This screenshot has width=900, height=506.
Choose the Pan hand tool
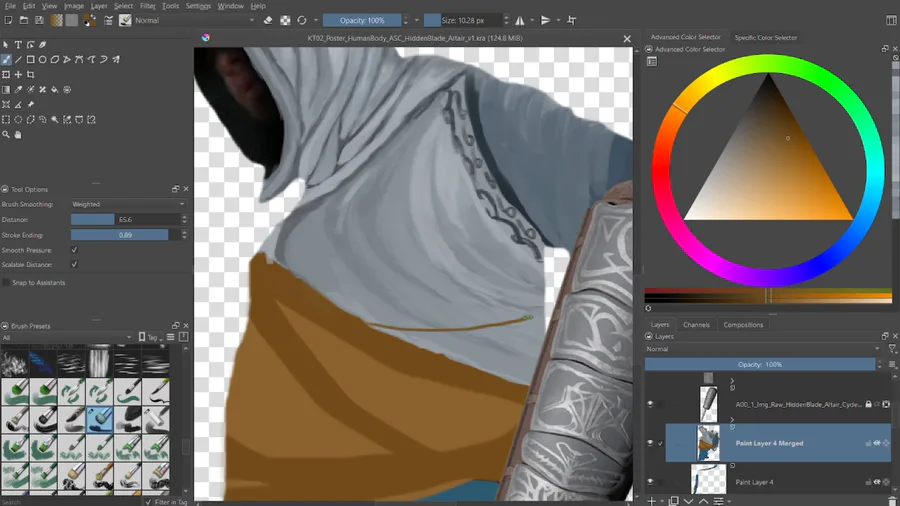coord(18,134)
